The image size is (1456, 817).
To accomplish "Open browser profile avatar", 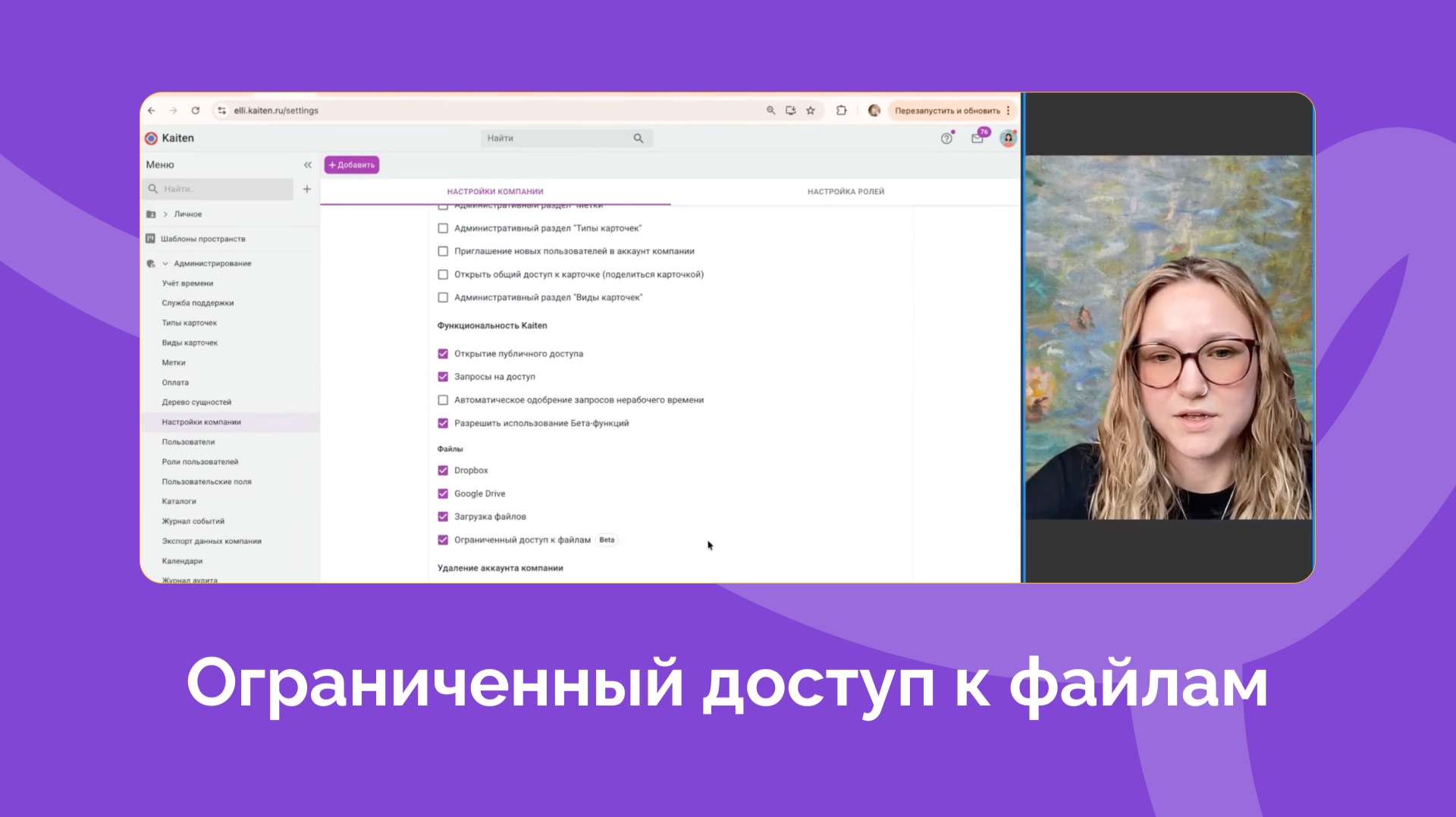I will 874,111.
